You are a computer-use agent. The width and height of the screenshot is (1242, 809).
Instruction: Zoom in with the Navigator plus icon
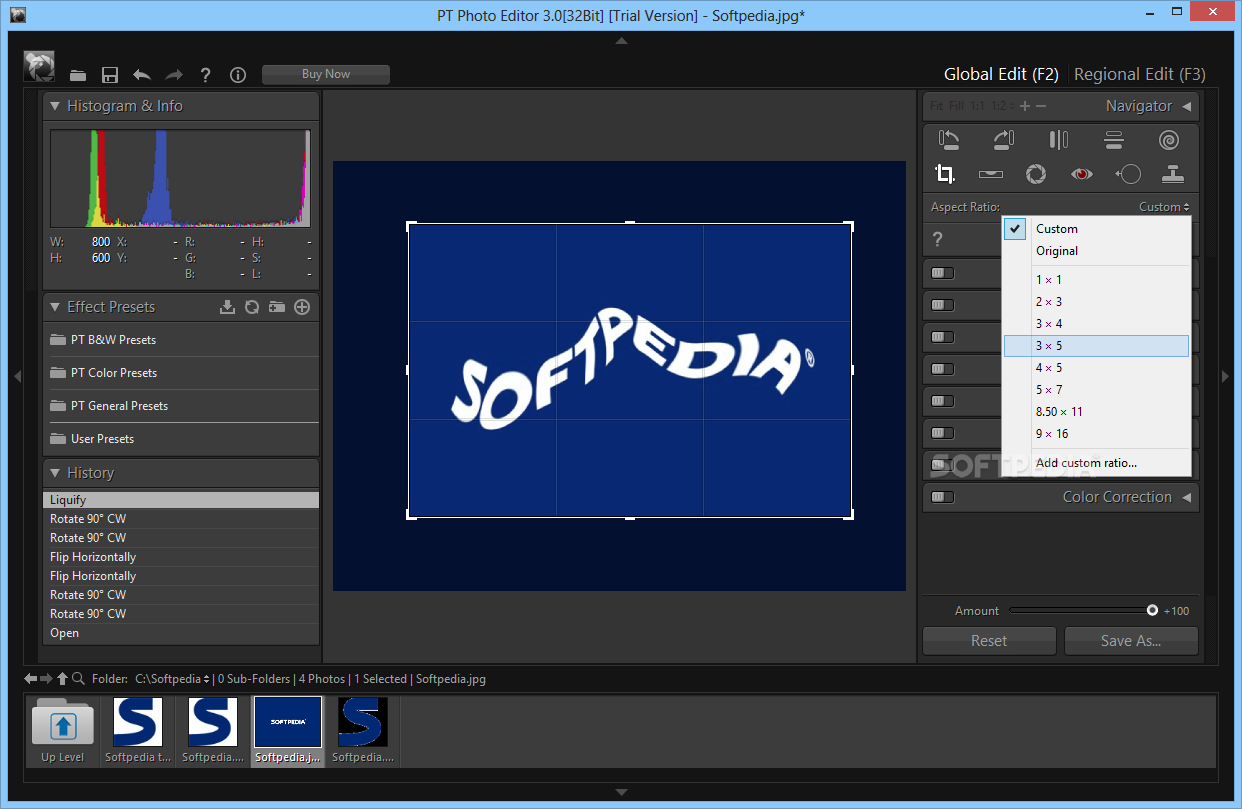1025,106
